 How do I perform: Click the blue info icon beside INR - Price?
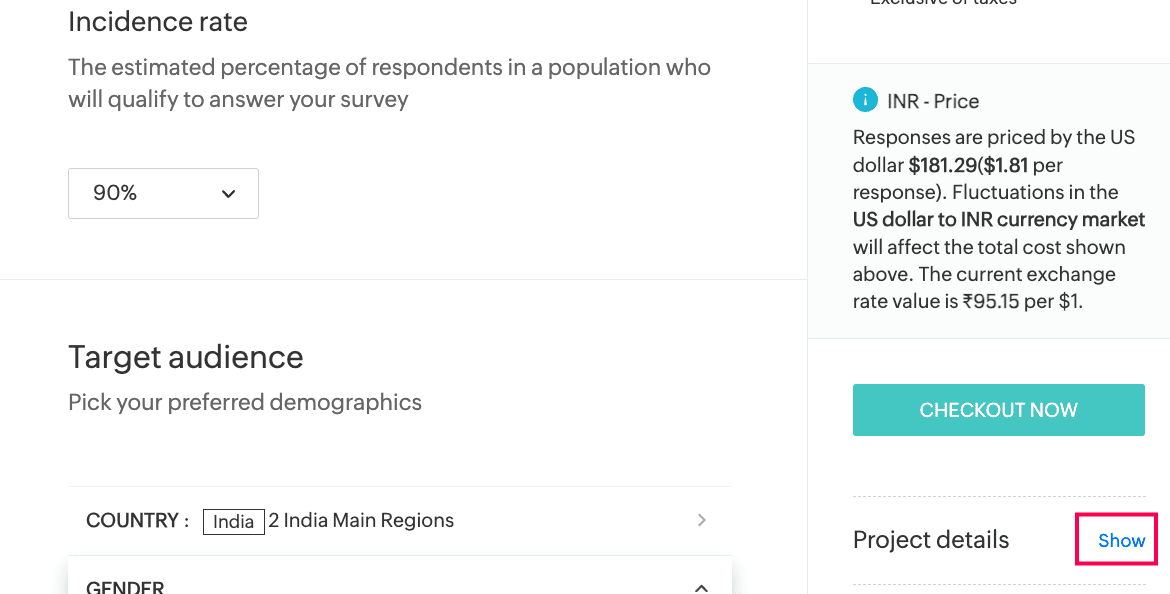pyautogui.click(x=865, y=100)
